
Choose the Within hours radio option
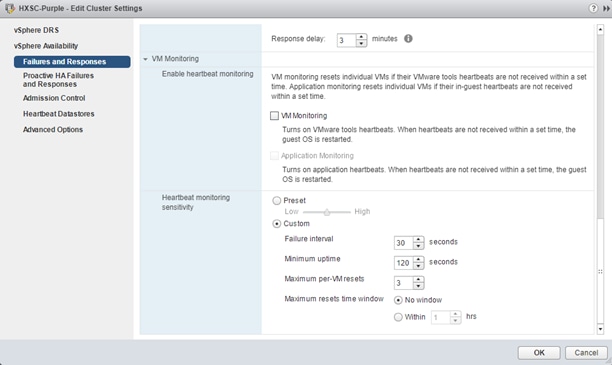(x=398, y=317)
